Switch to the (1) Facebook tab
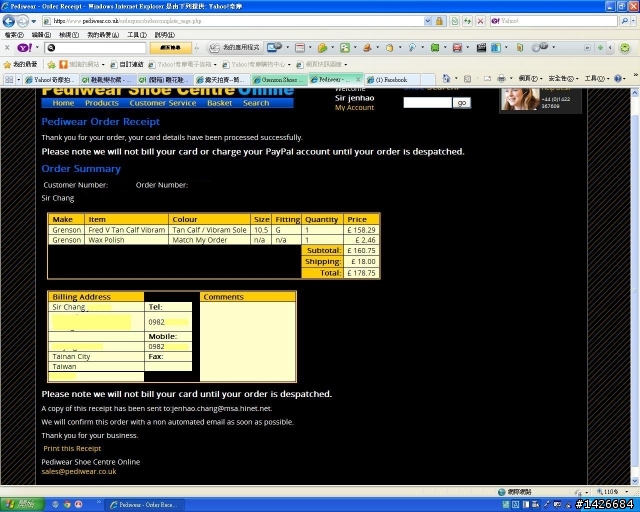The height and width of the screenshot is (512, 640). tap(392, 80)
